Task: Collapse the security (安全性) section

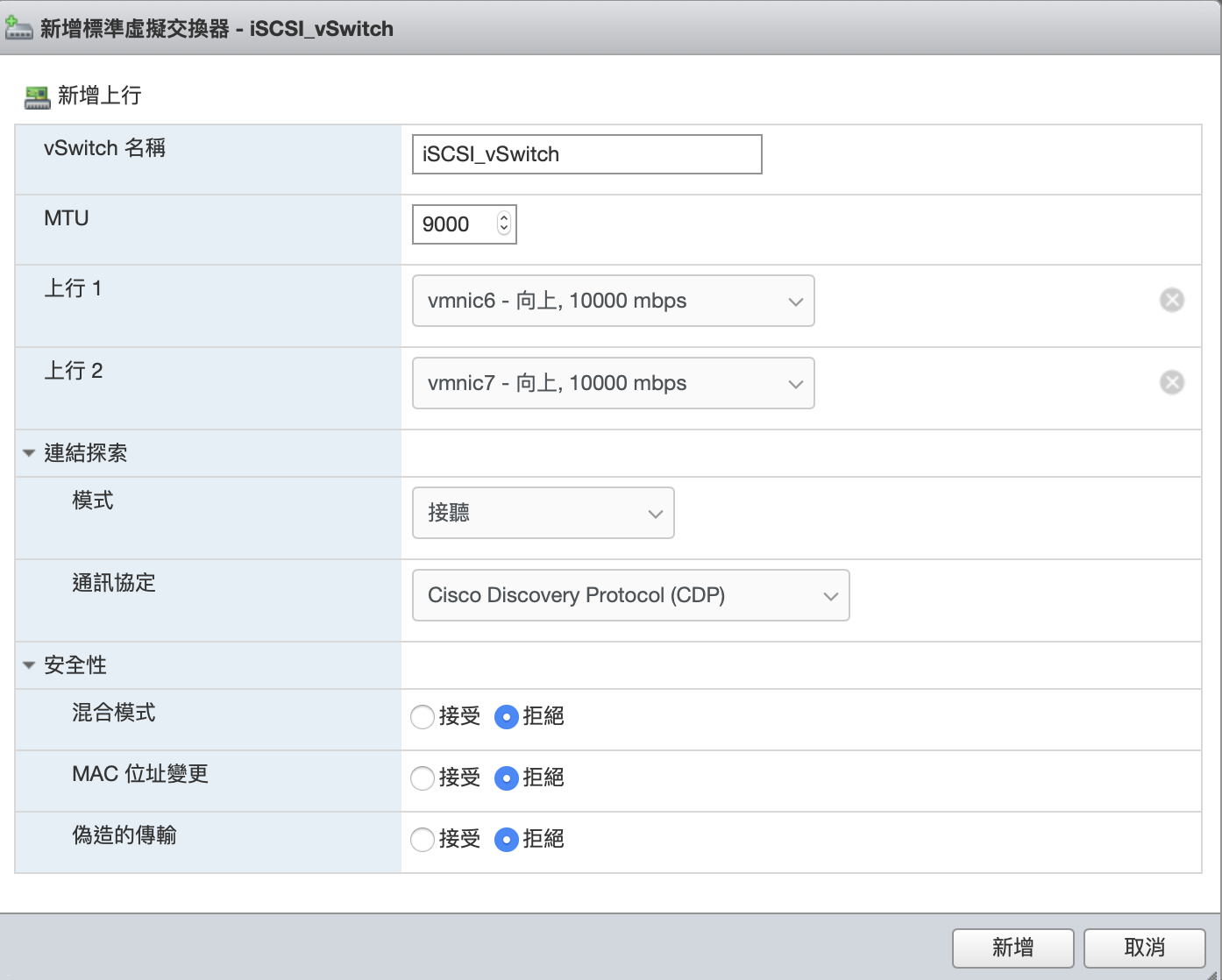Action: pos(29,665)
